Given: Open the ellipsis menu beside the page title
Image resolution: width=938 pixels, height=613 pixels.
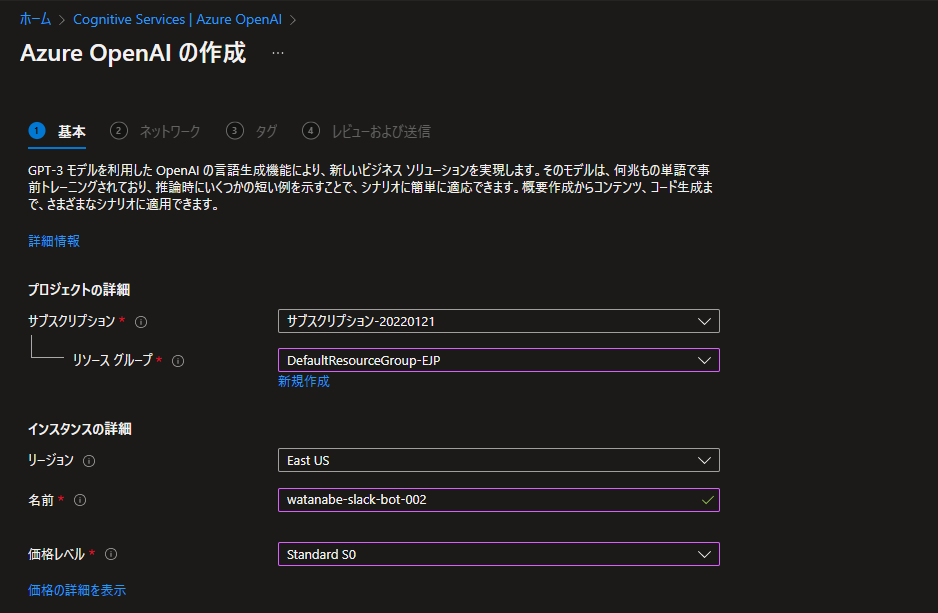Looking at the screenshot, I should point(277,55).
